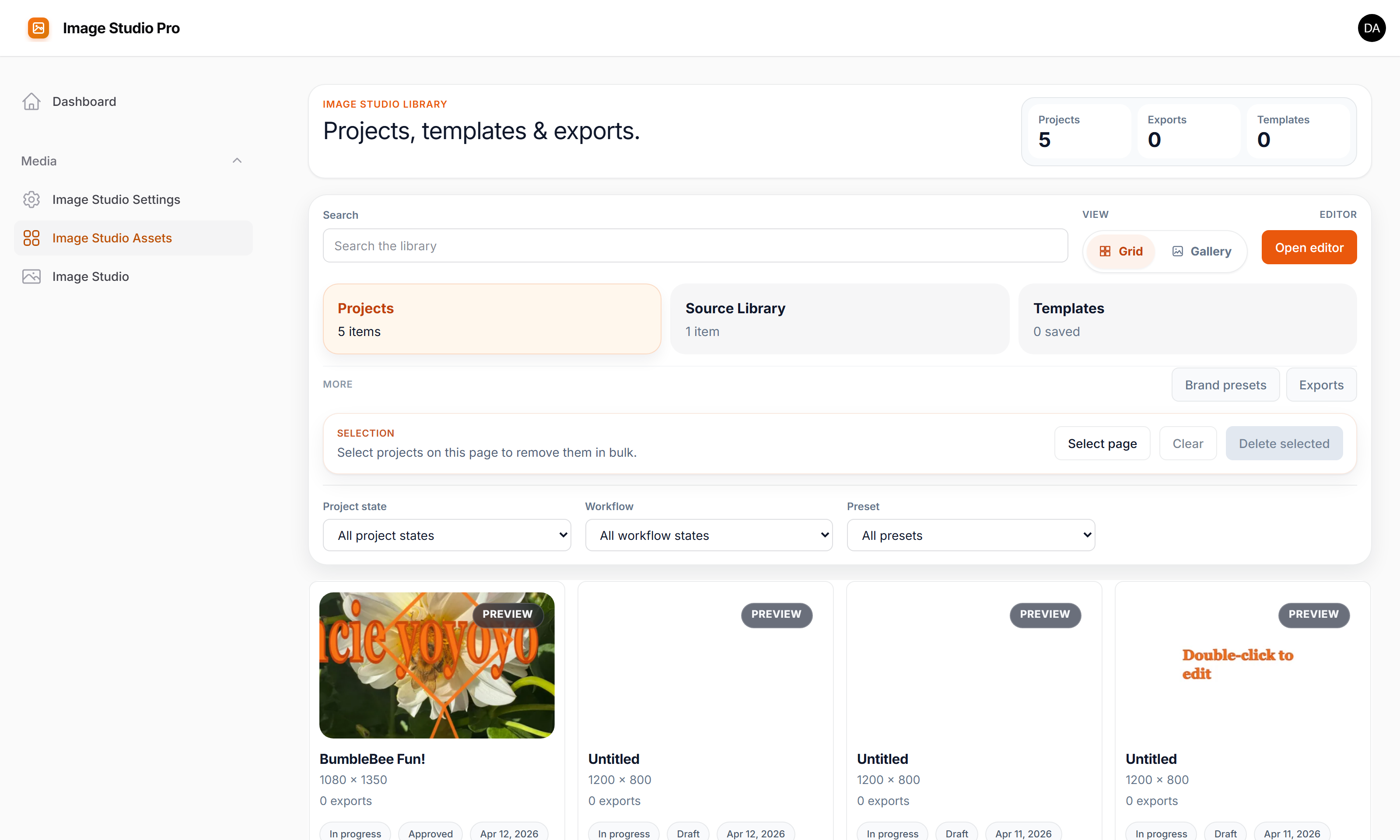Click the DA profile avatar
This screenshot has width=1400, height=840.
tap(1372, 28)
